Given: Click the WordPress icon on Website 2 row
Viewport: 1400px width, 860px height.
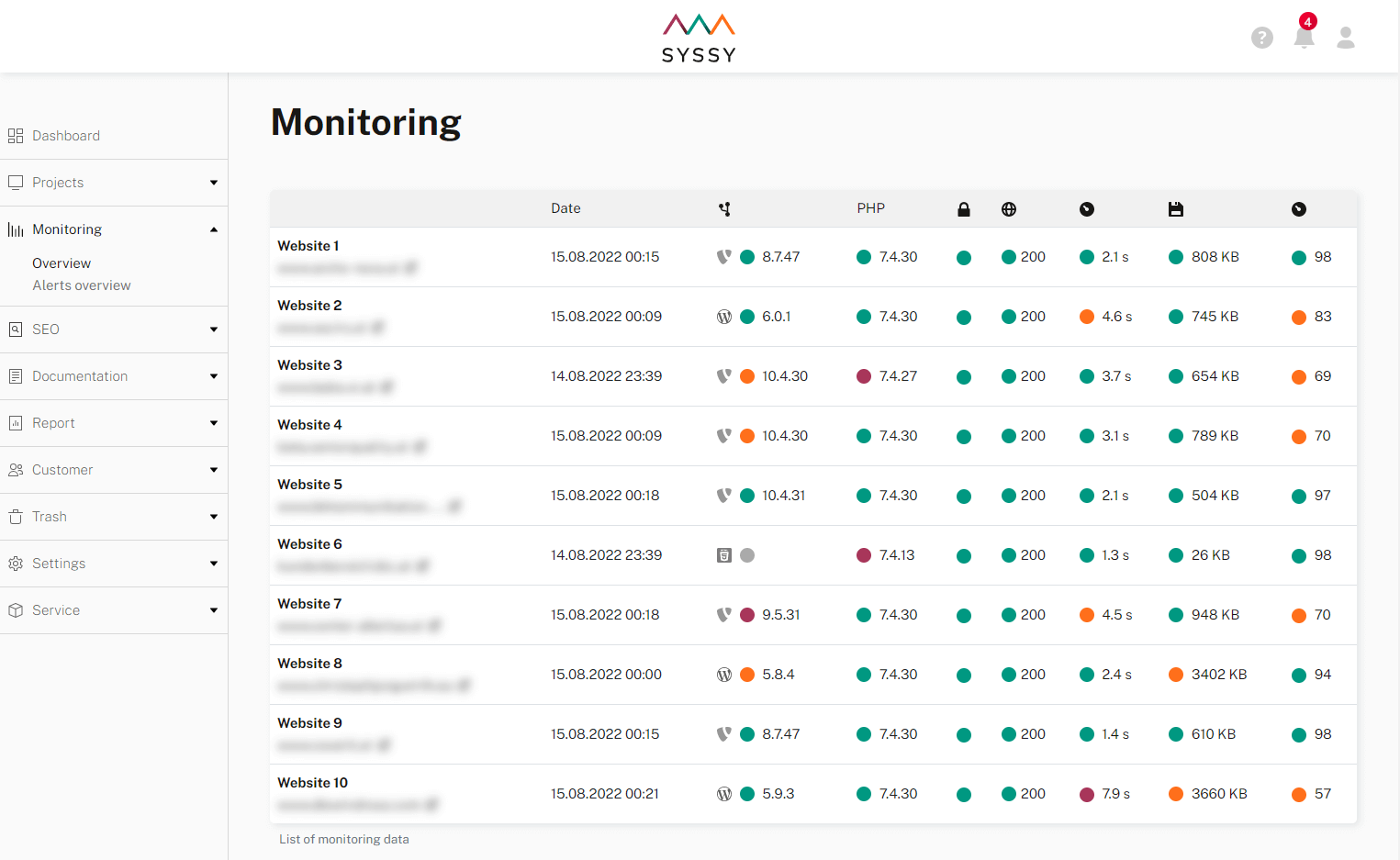Looking at the screenshot, I should [724, 316].
